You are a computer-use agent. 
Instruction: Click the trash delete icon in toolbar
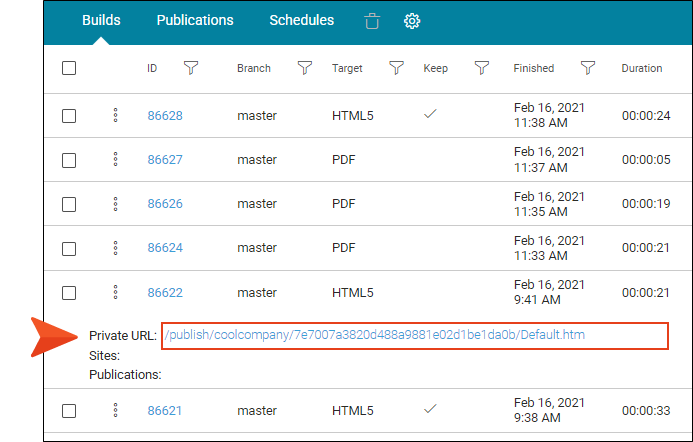372,21
